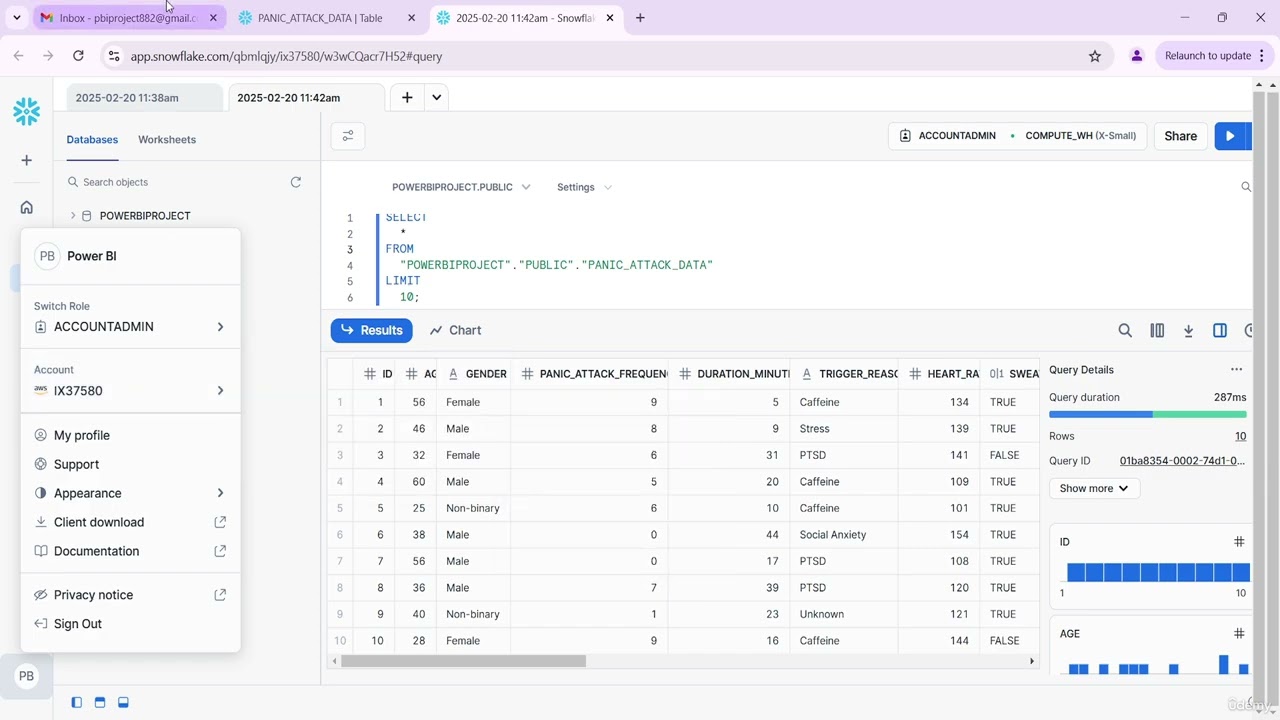Bookmark this page with the star icon

[x=1095, y=56]
